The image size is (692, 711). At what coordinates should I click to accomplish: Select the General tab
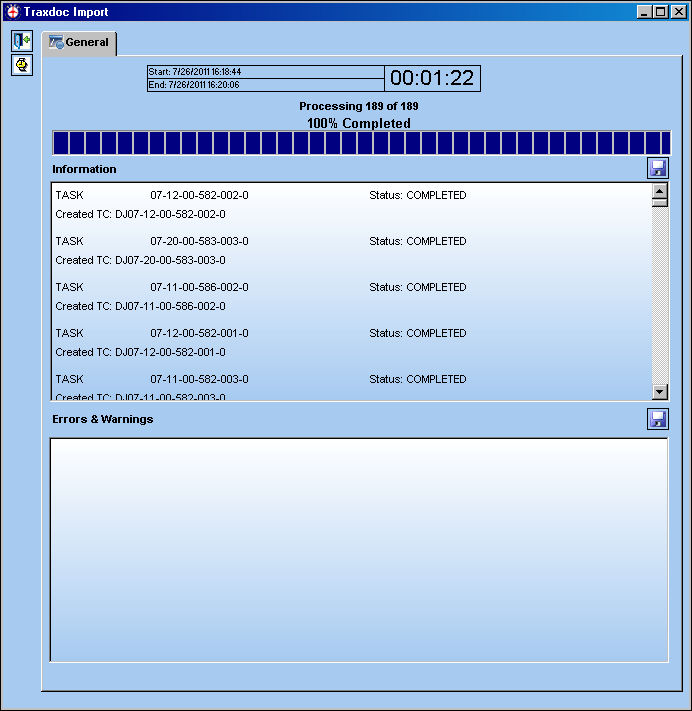[x=79, y=43]
